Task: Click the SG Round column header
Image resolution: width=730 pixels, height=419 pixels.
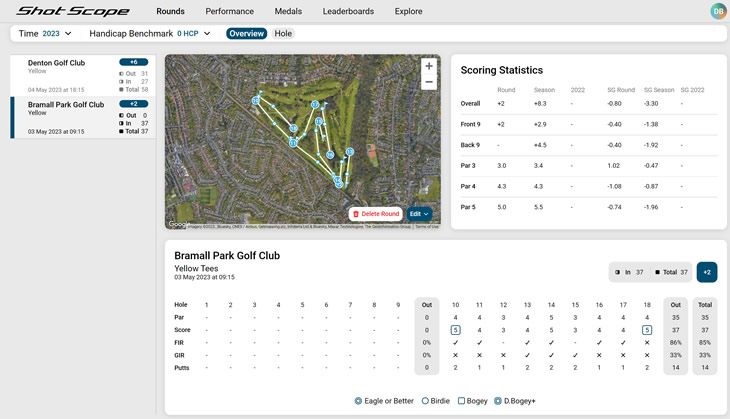Action: [621, 90]
